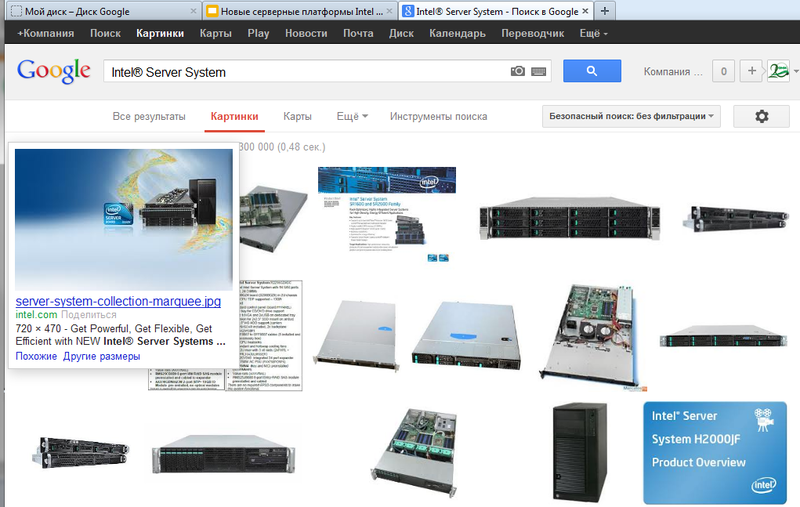Open the open-chassis server with fans thumbnail
Screen dimensions: 800x507
click(592, 337)
